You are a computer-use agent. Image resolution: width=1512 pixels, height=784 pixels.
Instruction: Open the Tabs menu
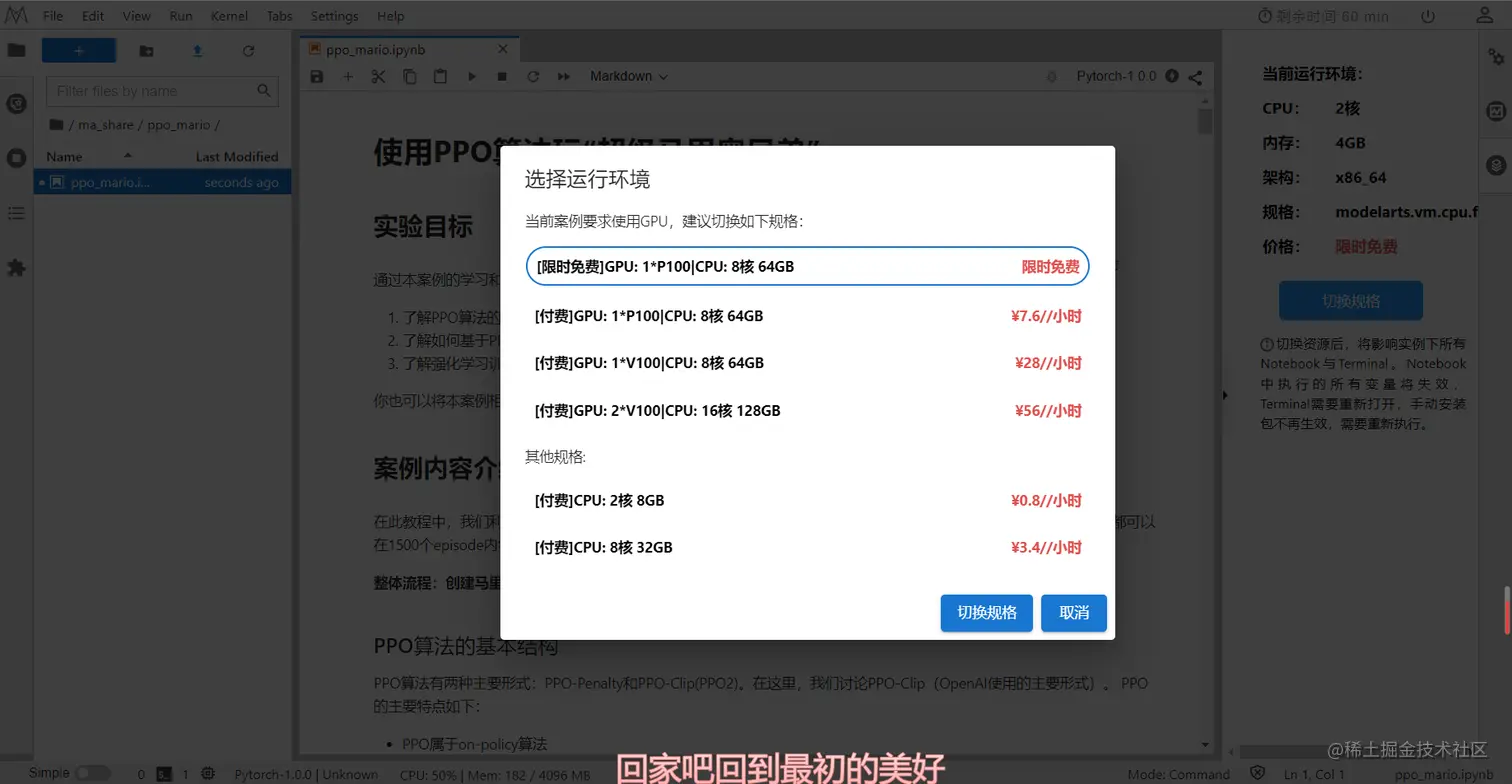tap(280, 16)
